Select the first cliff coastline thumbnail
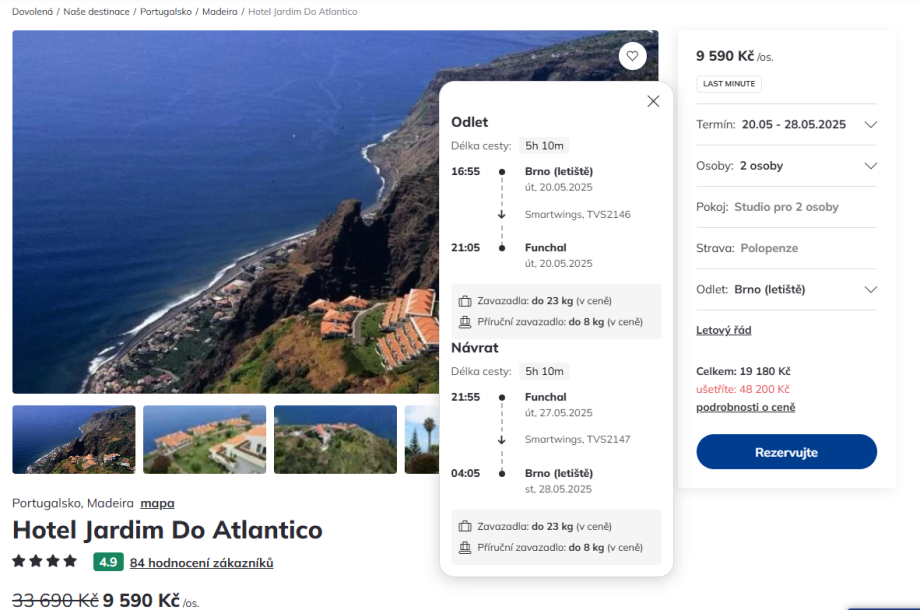This screenshot has width=920, height=610. pyautogui.click(x=74, y=439)
